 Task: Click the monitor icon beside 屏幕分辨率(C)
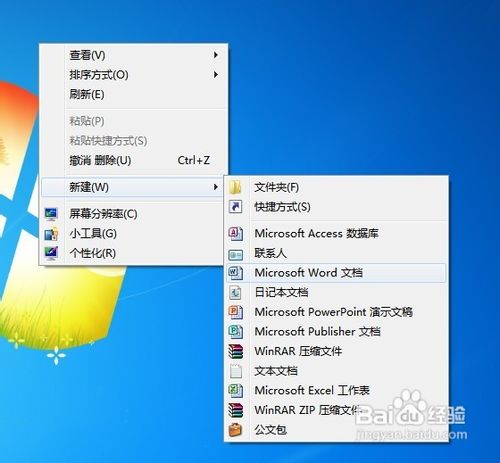point(51,214)
